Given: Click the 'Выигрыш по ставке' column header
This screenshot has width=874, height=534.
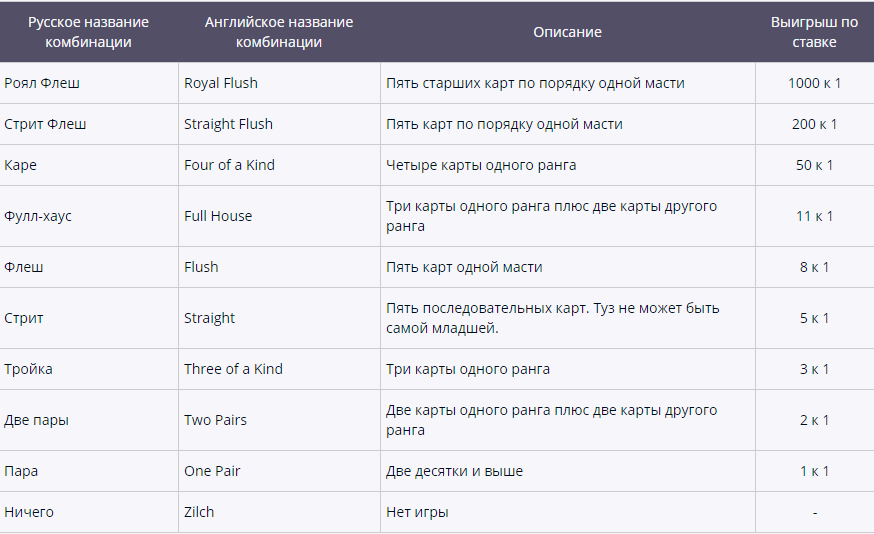Looking at the screenshot, I should pyautogui.click(x=814, y=32).
